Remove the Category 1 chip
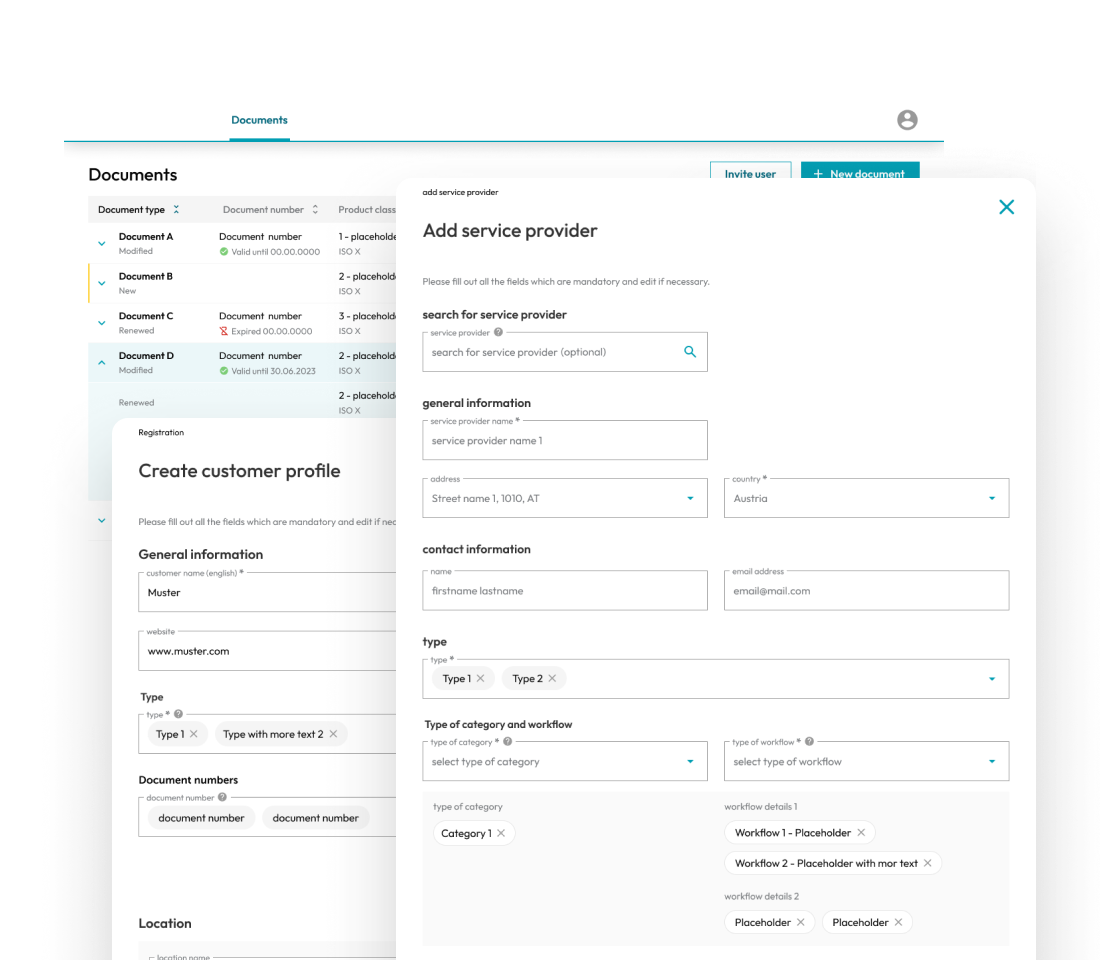 click(501, 833)
